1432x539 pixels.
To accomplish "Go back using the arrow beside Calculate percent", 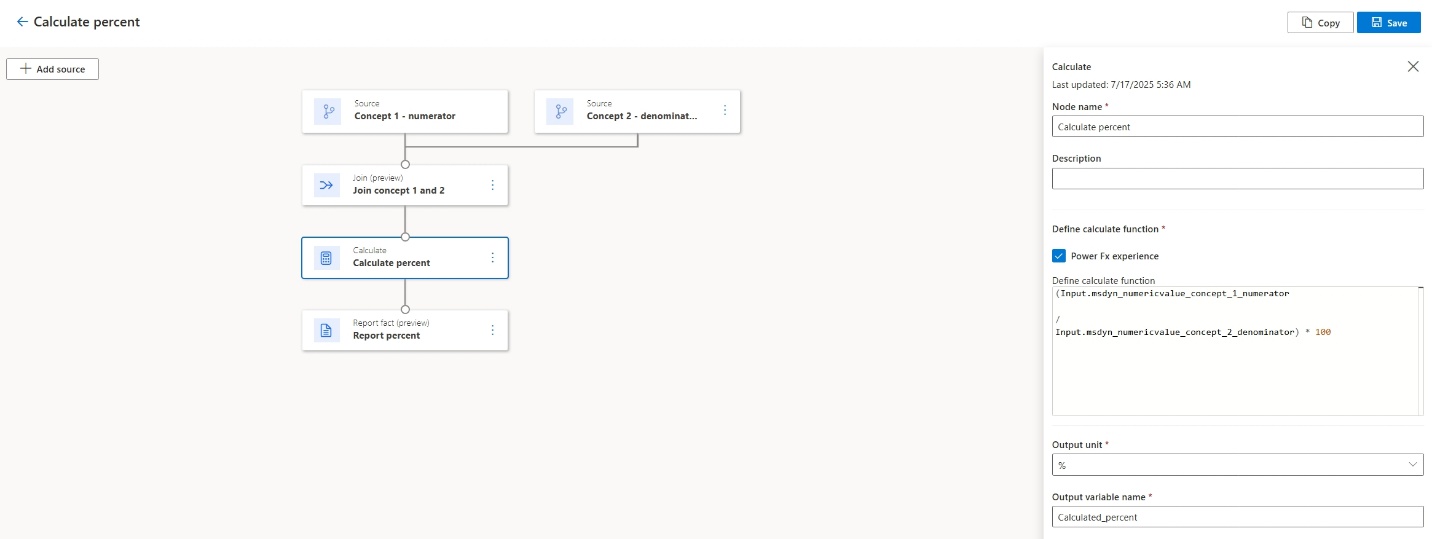I will click(x=22, y=21).
